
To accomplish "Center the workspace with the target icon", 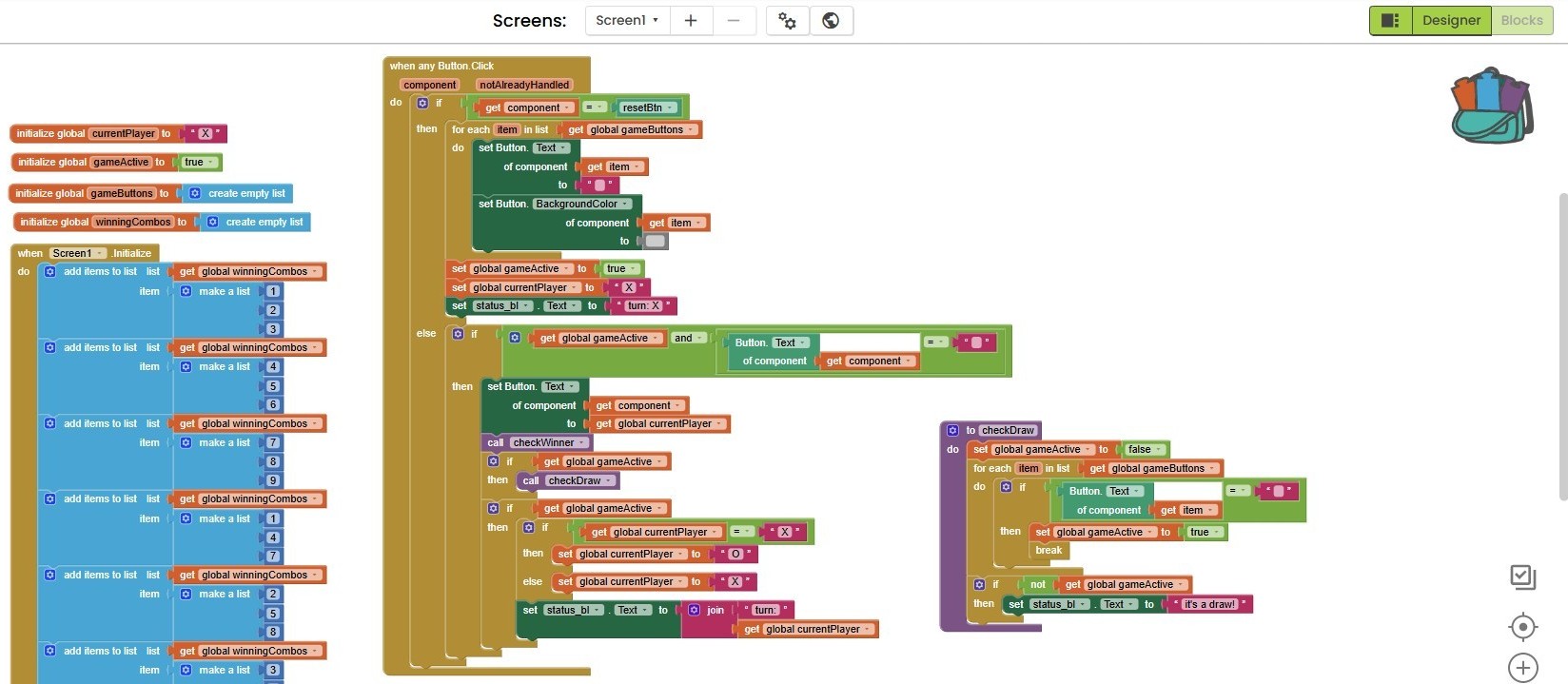I will pos(1522,627).
